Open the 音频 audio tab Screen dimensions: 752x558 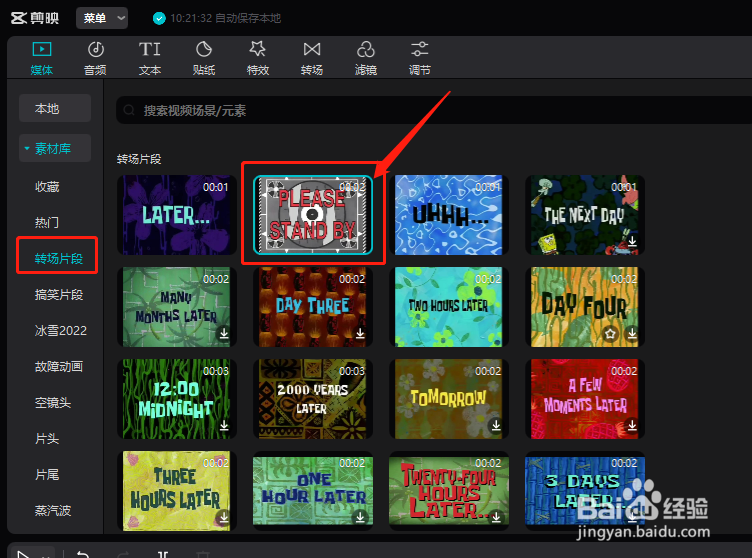point(95,58)
